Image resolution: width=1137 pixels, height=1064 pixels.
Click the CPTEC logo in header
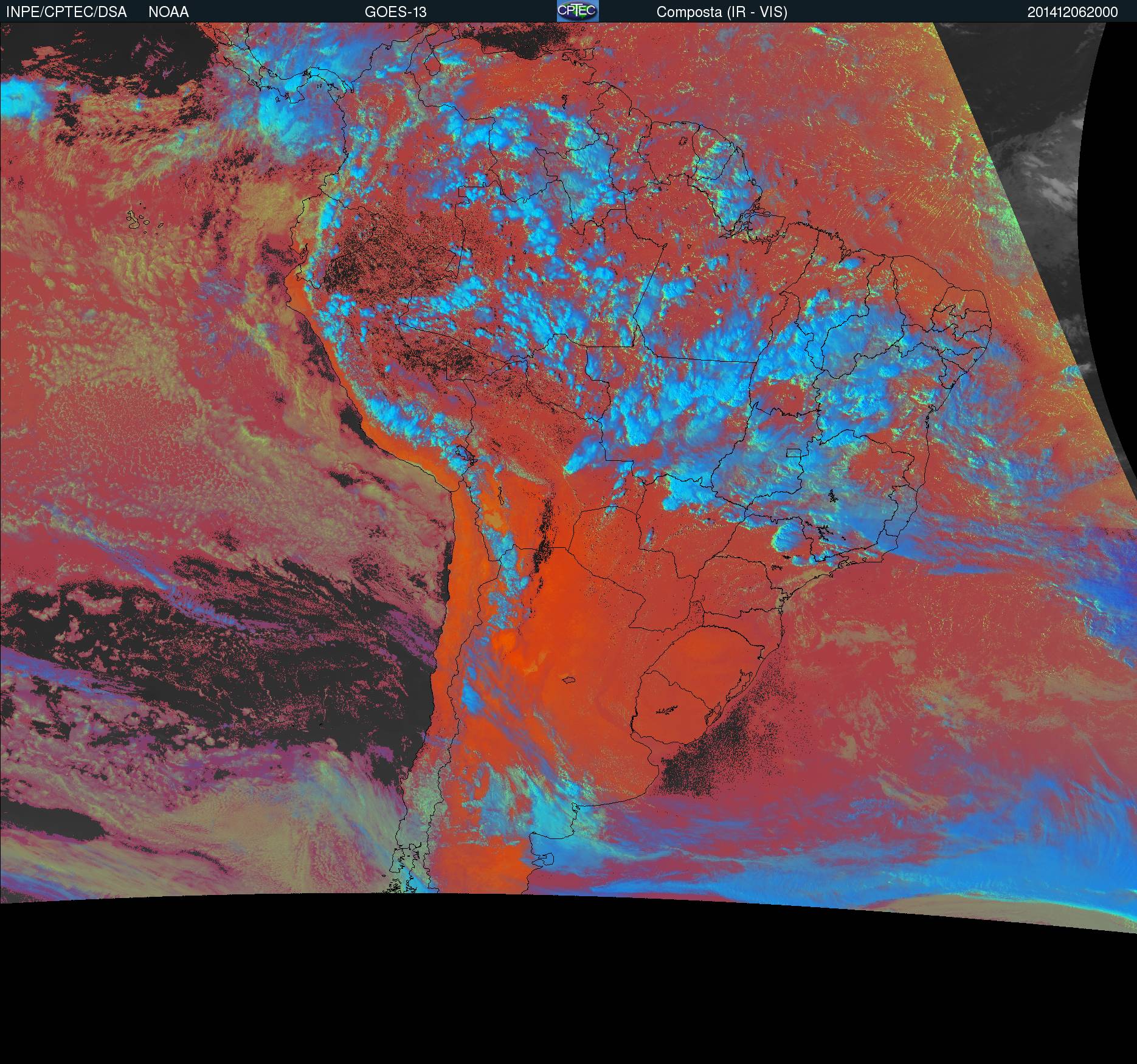pyautogui.click(x=578, y=11)
